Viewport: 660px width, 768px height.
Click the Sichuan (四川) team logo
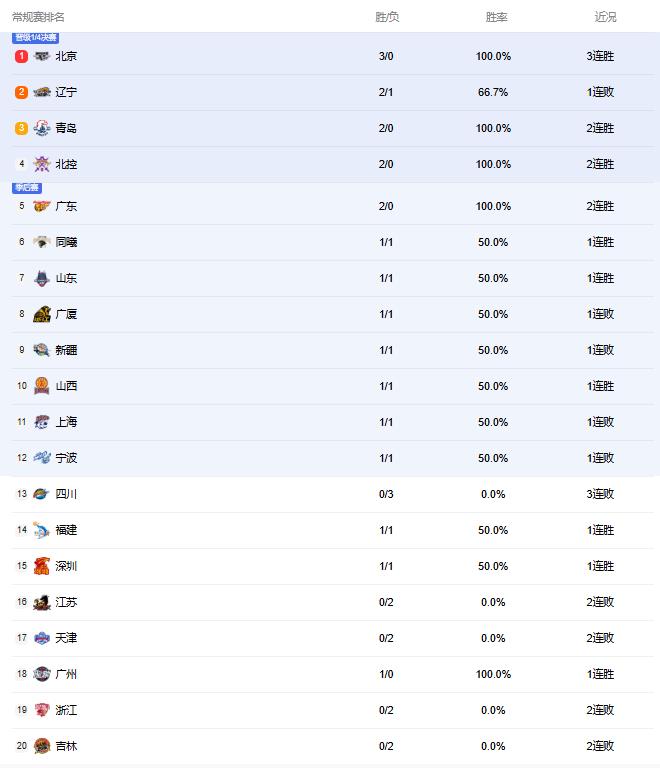[x=41, y=494]
